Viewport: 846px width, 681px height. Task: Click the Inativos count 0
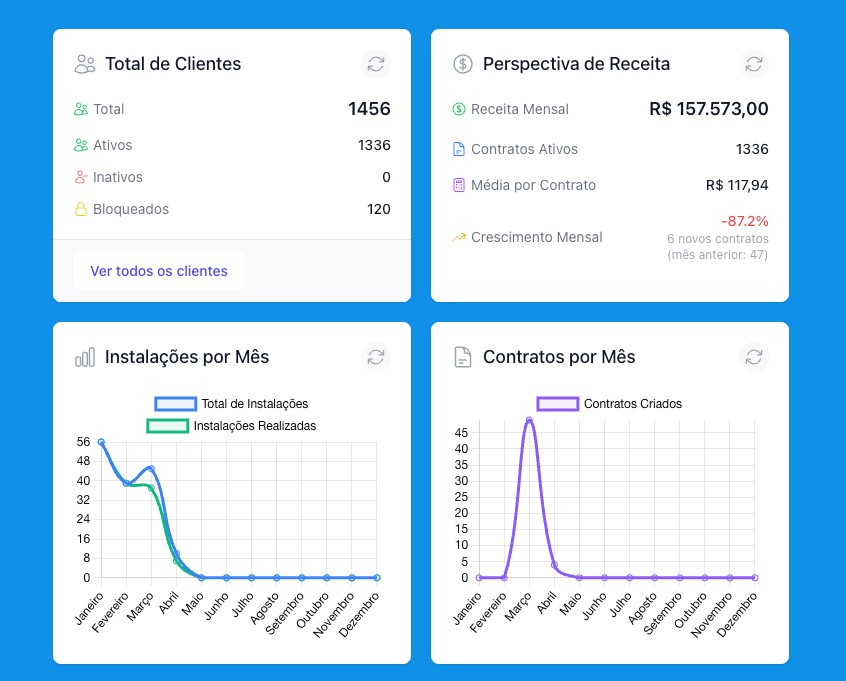386,177
